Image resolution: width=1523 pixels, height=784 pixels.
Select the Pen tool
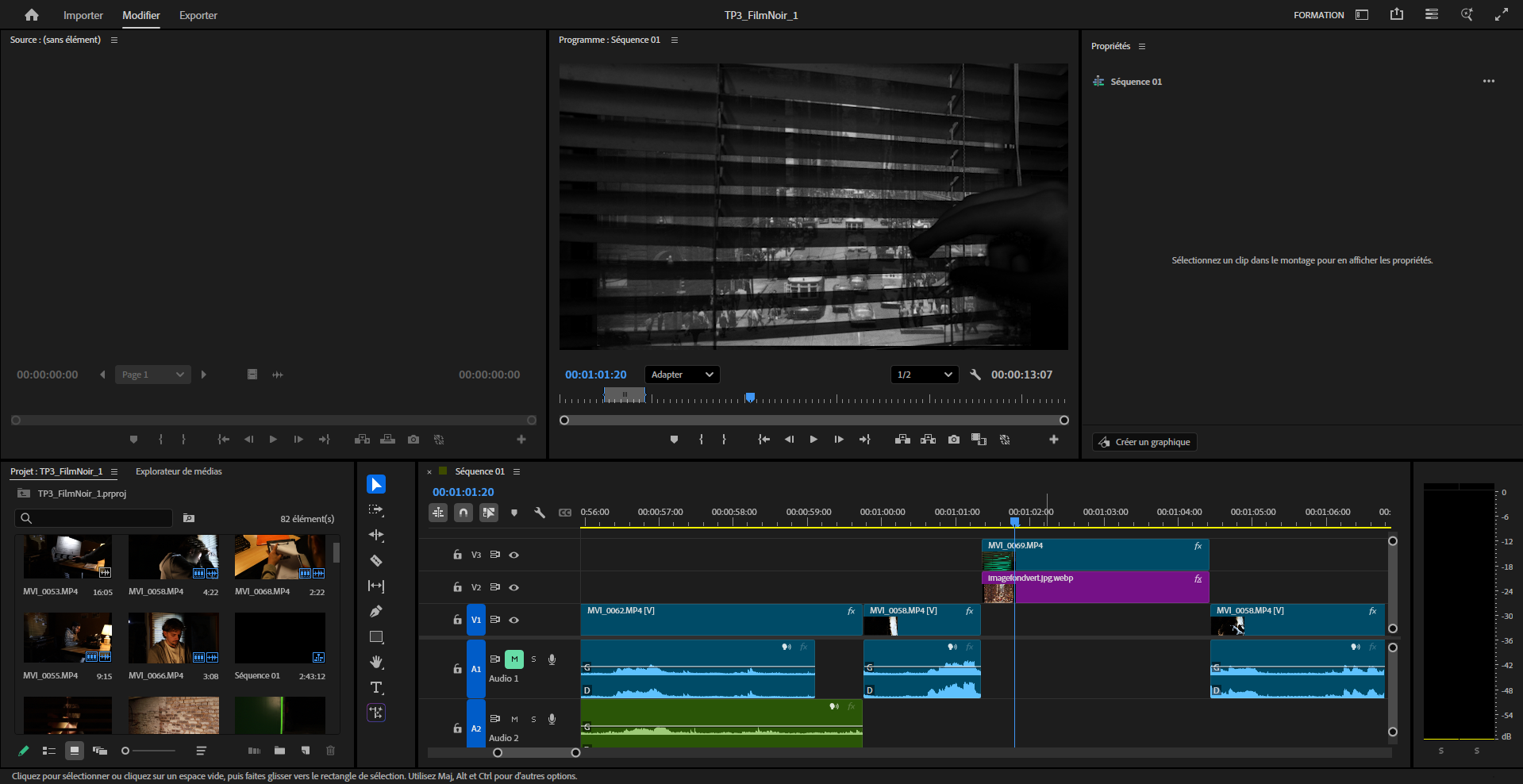point(376,612)
